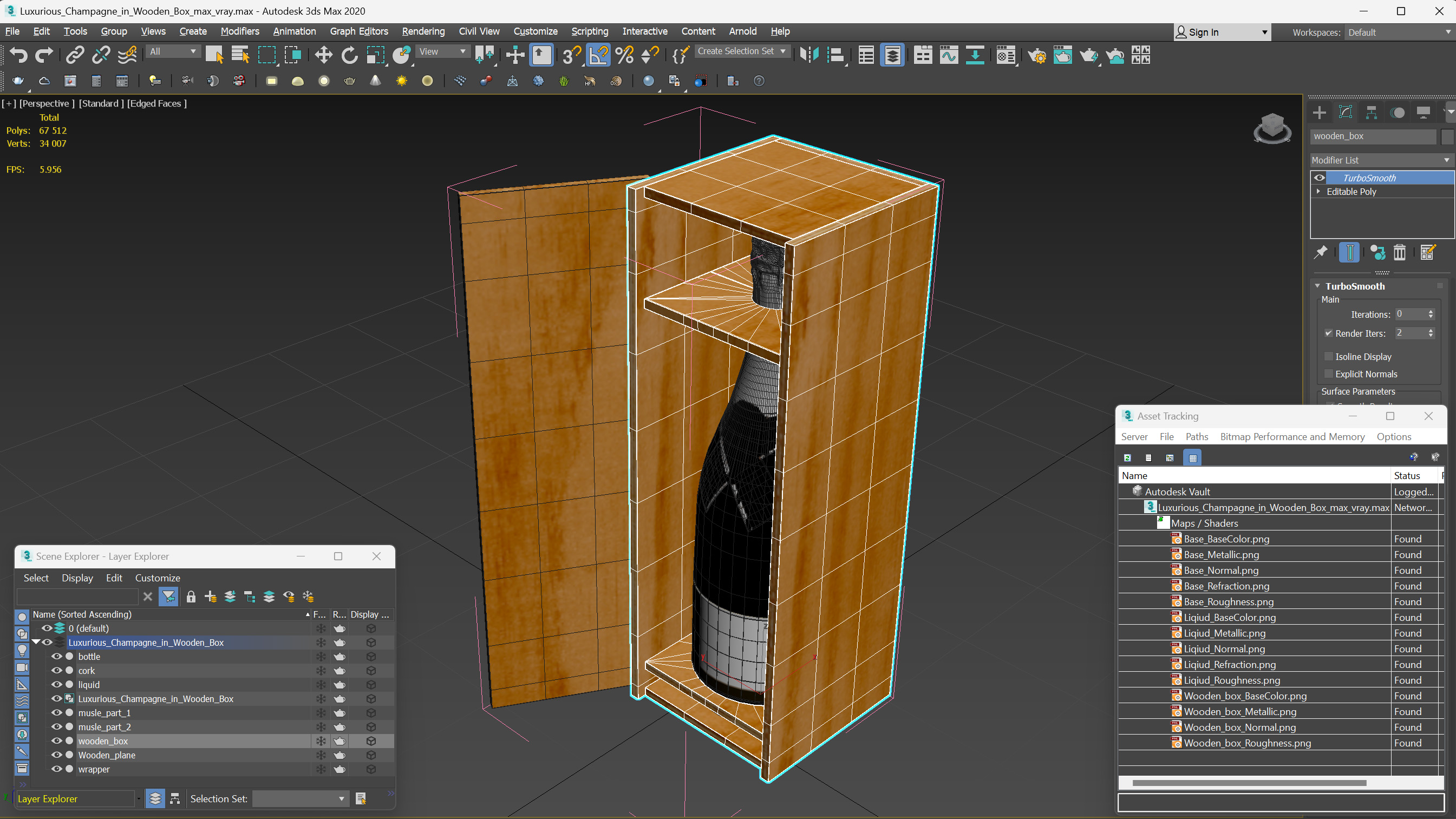
Task: Click the lock icon in Scene Explorer toolbar
Action: [x=191, y=597]
